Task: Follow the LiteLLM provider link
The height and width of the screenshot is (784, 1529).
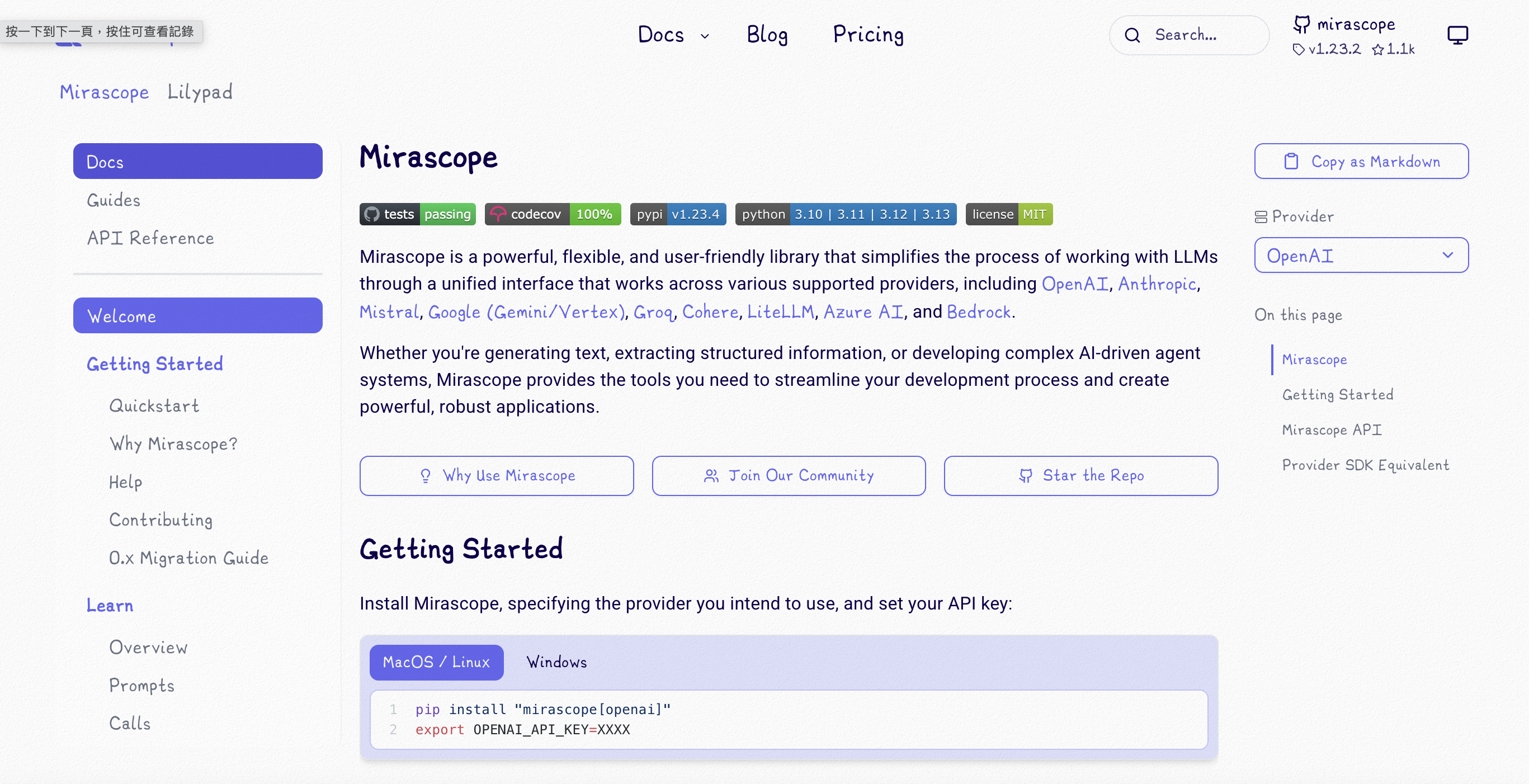Action: [x=781, y=312]
